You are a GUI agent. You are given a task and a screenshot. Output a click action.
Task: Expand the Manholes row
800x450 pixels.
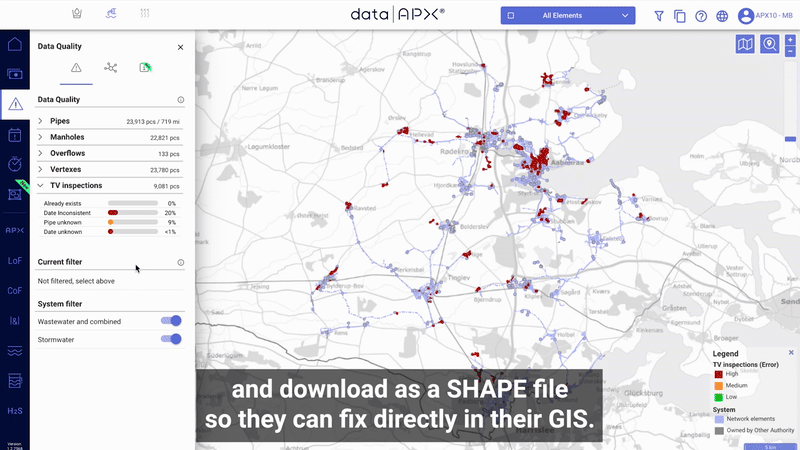[x=41, y=137]
